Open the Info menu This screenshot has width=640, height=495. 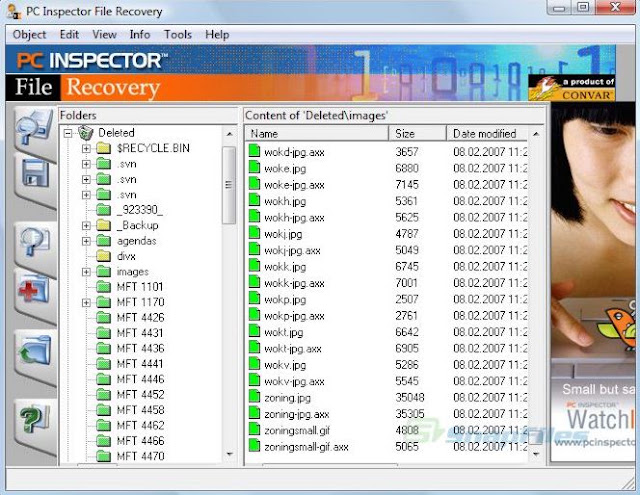pyautogui.click(x=140, y=34)
